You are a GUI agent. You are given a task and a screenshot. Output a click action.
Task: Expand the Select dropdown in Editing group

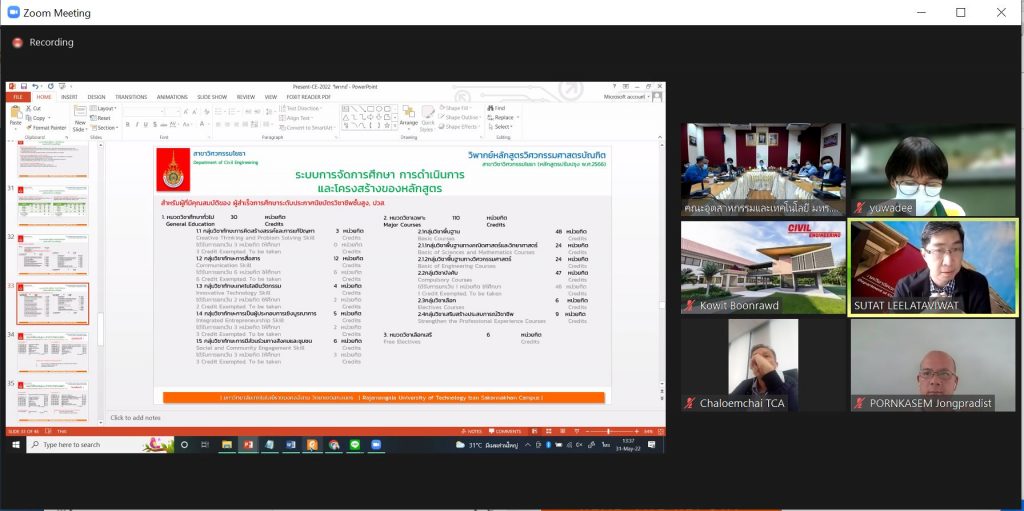tap(501, 127)
